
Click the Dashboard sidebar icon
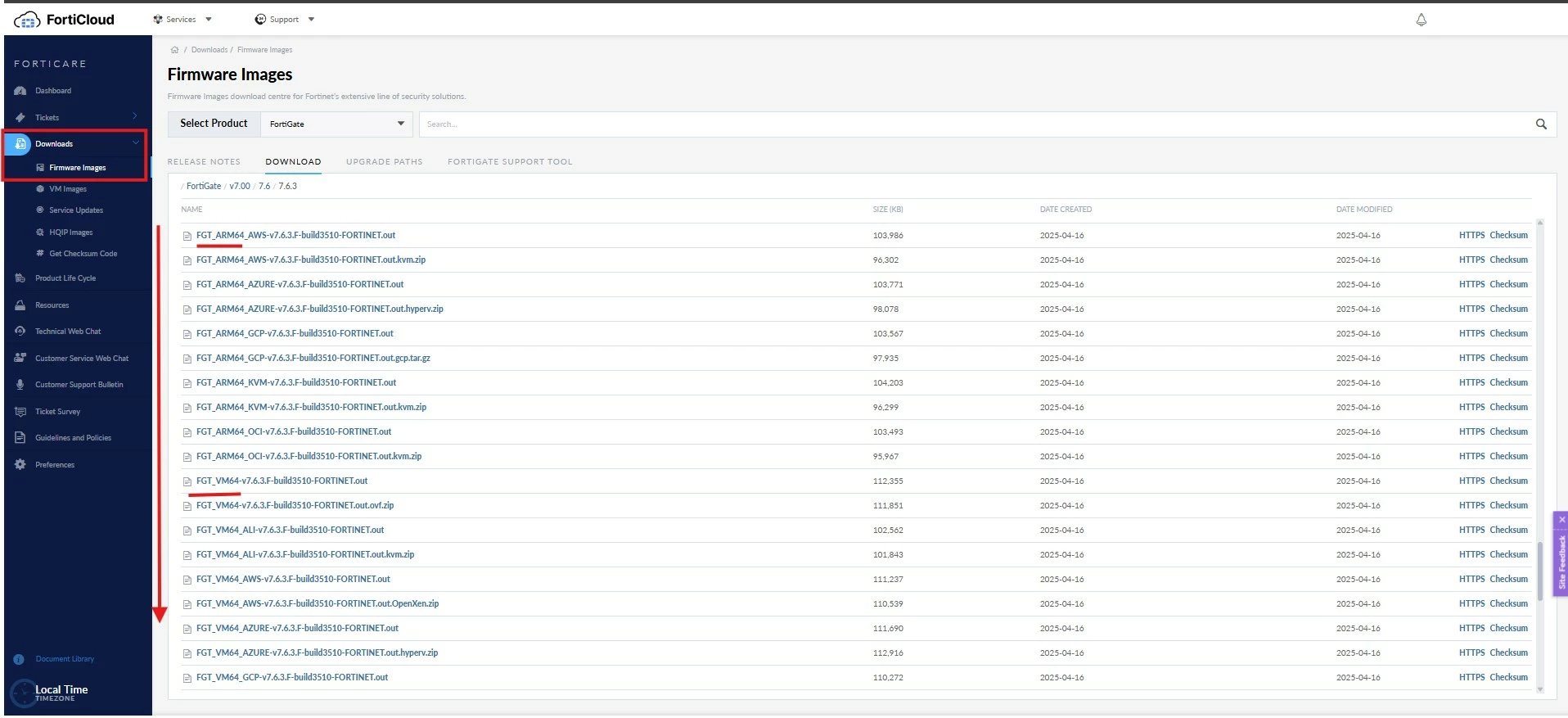coord(20,91)
